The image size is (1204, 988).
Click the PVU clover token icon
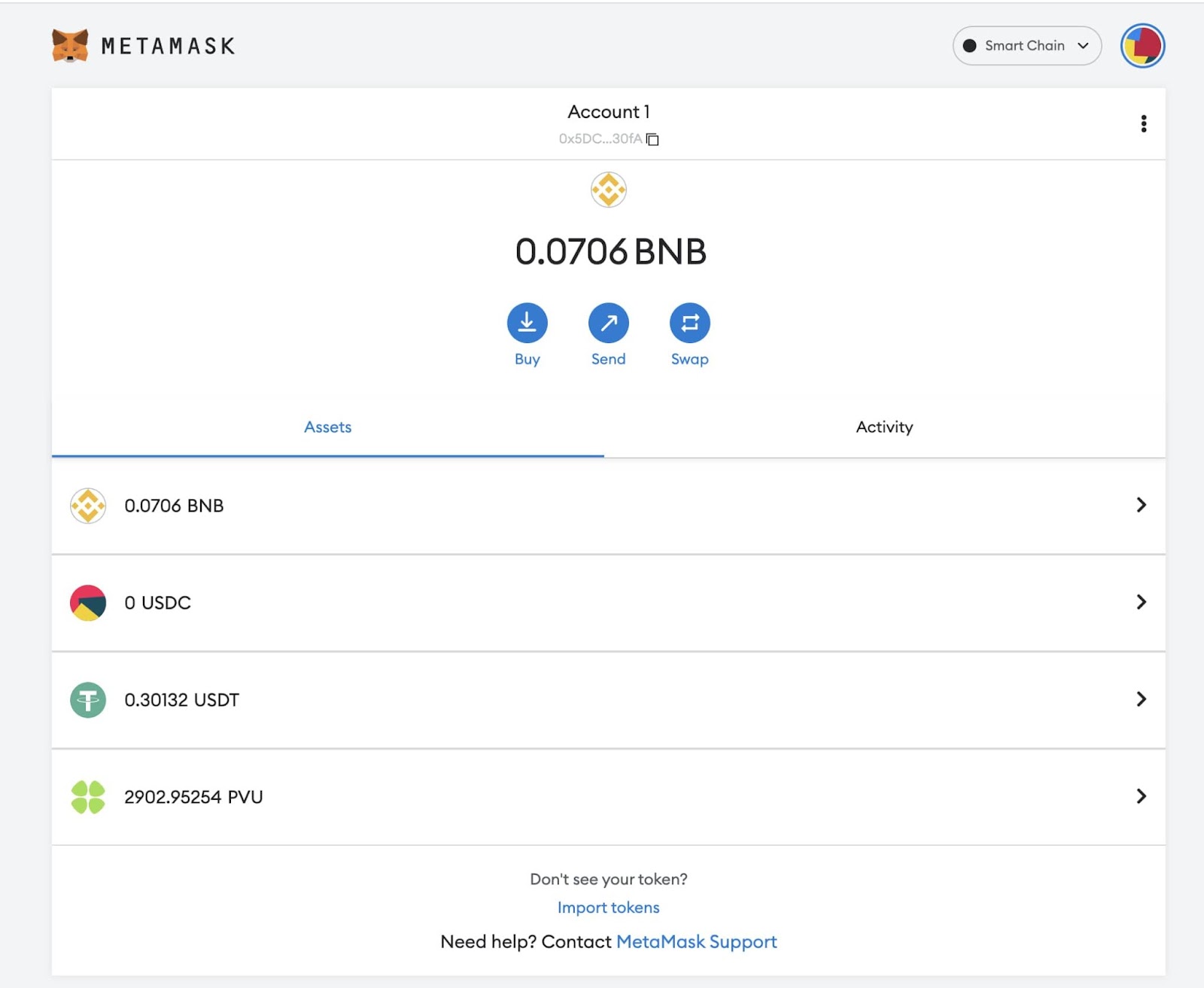[88, 797]
